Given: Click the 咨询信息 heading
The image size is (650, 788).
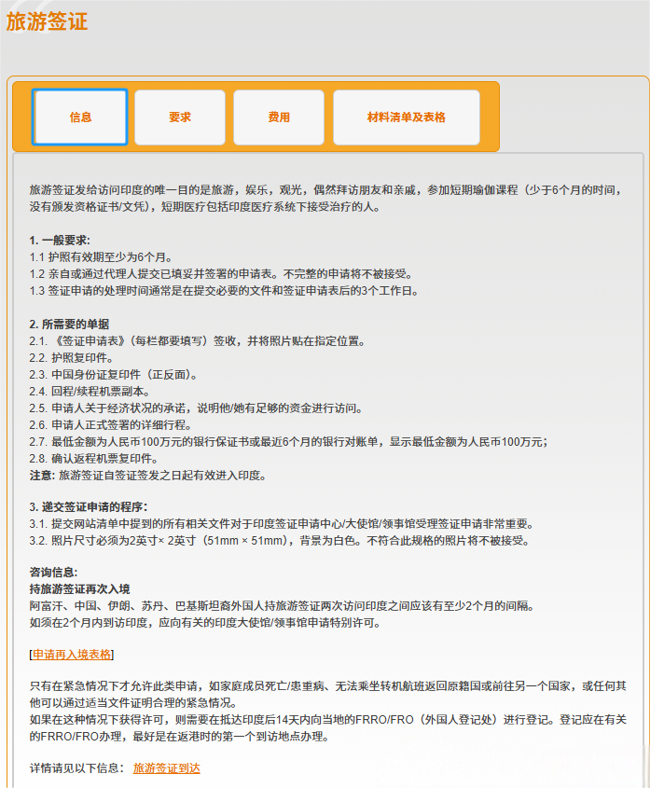Looking at the screenshot, I should [54, 572].
